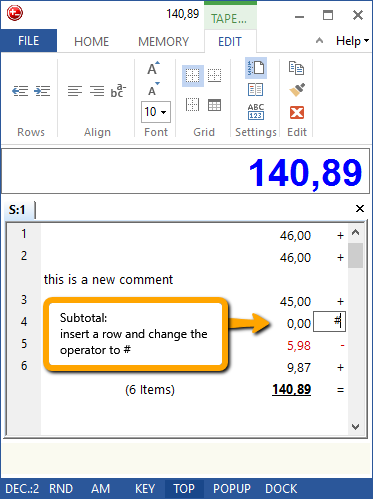Minimize the calculator window
Screen dimensions: 373x499
click(299, 16)
